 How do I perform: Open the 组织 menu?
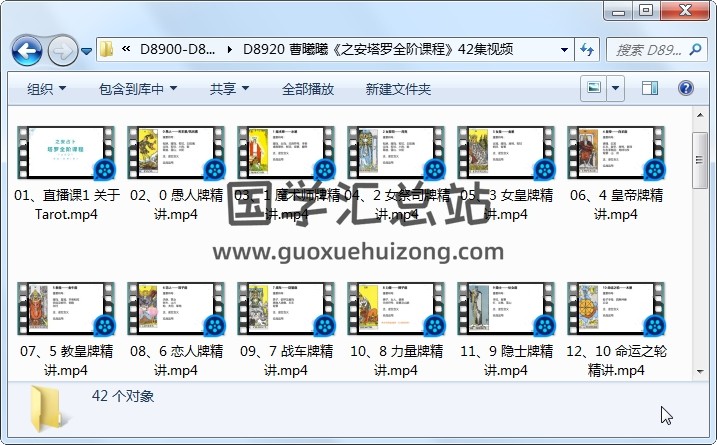pyautogui.click(x=46, y=89)
